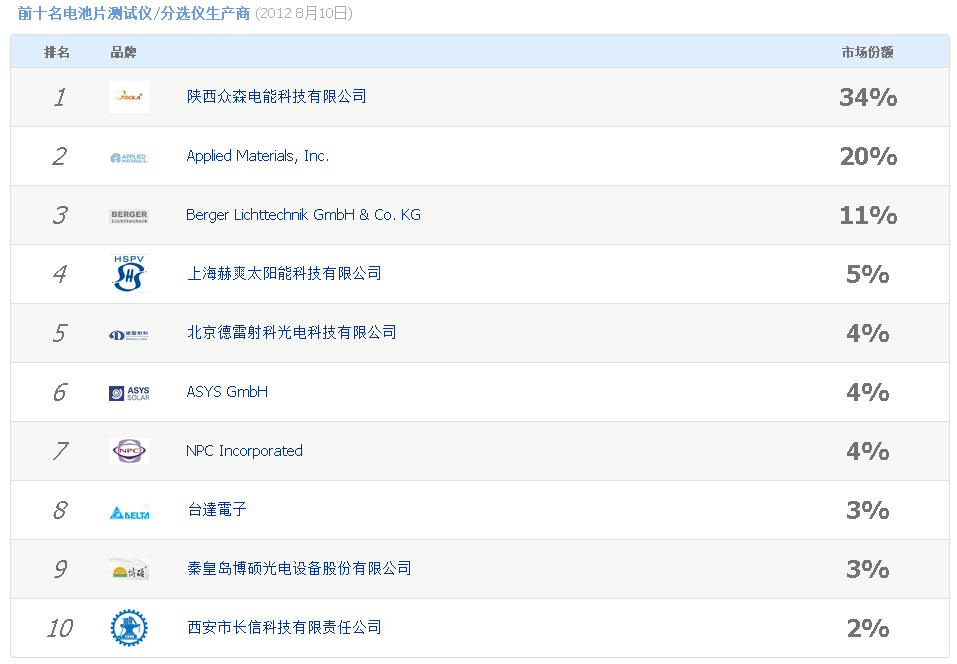Click the NPC logo icon
957x664 pixels.
[x=129, y=451]
